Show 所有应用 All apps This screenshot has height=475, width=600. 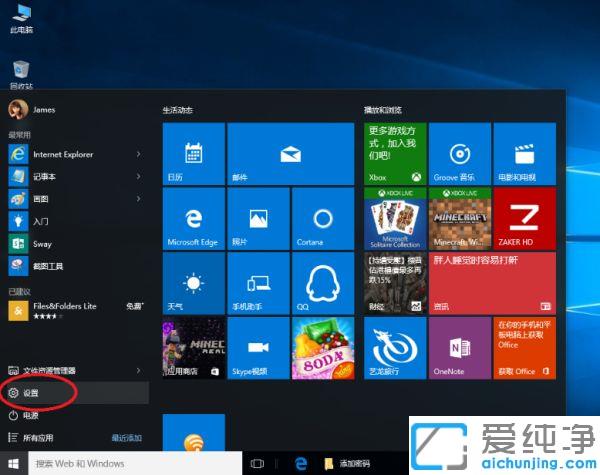31,437
